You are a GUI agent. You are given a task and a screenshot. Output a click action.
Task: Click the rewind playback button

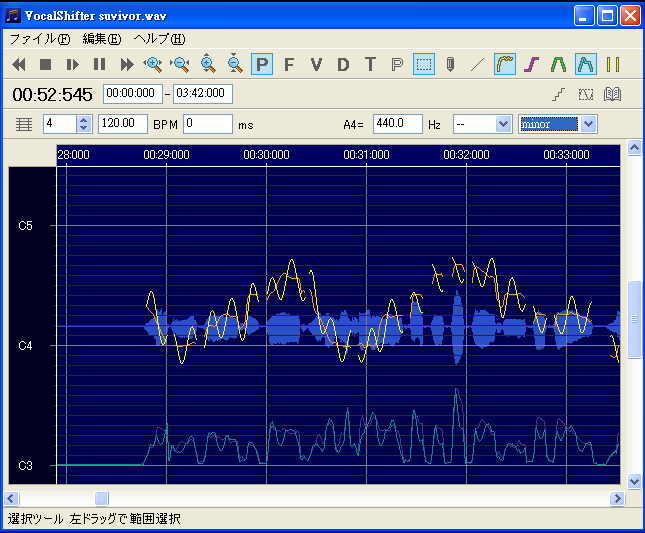(19, 65)
